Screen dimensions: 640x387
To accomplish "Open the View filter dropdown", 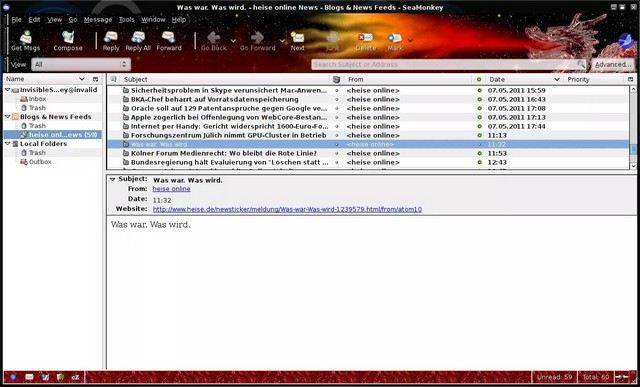I will click(81, 64).
